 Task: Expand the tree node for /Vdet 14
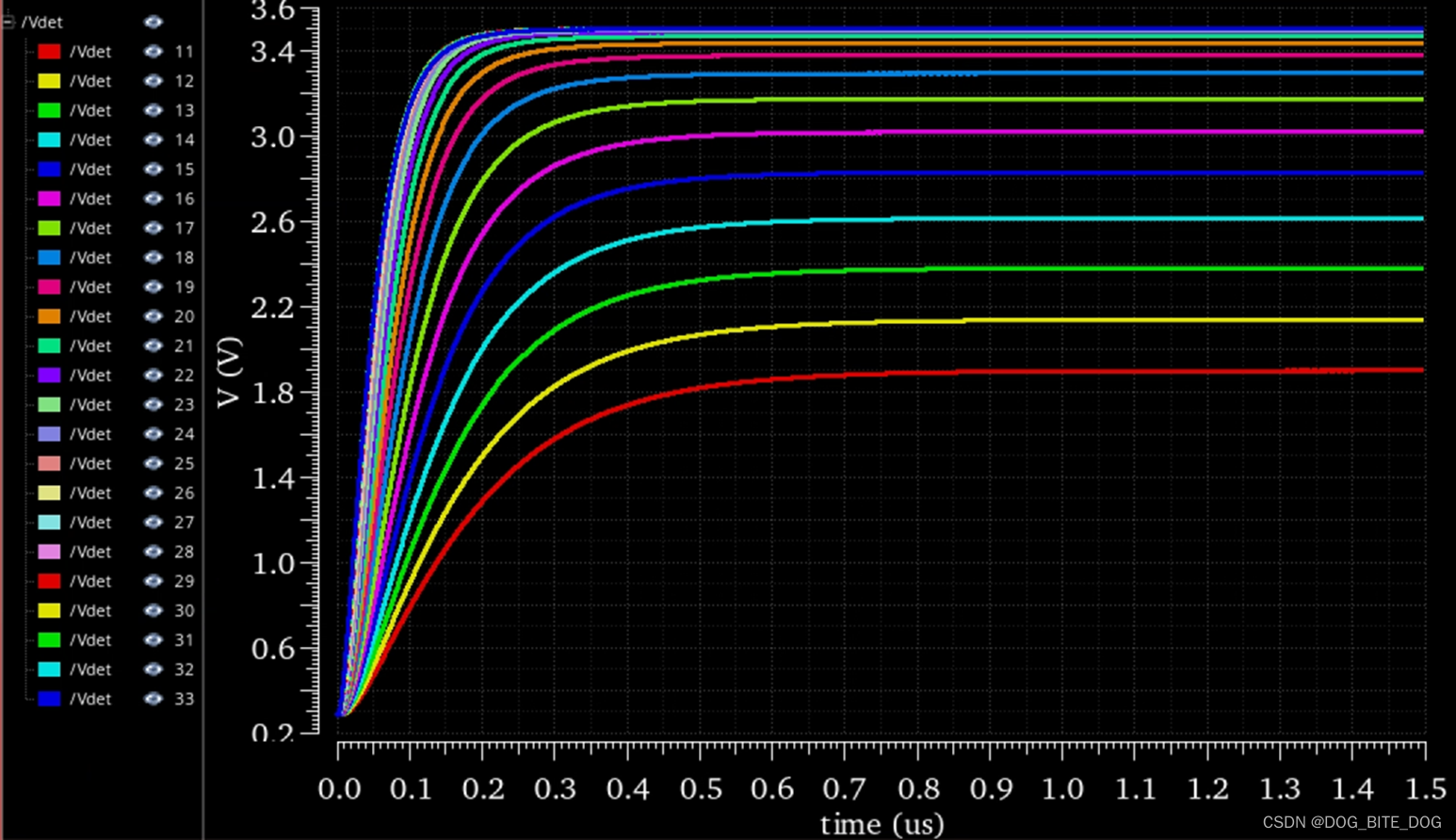pos(28,139)
